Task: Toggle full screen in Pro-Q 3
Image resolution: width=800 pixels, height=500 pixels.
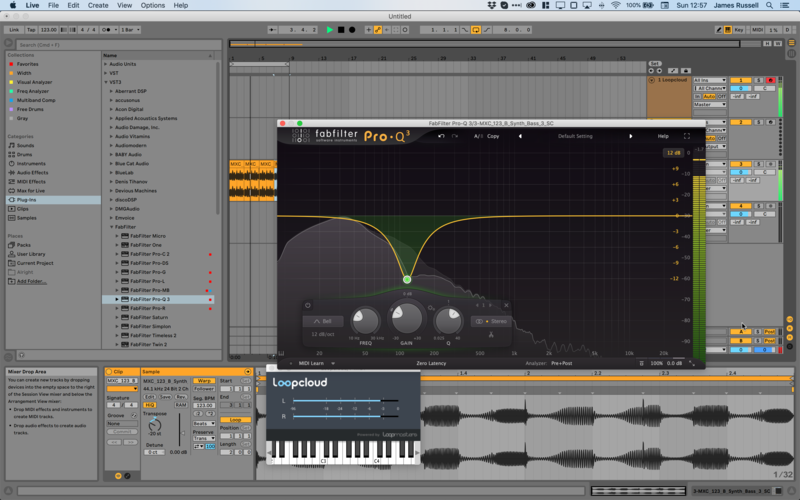Action: coord(687,136)
